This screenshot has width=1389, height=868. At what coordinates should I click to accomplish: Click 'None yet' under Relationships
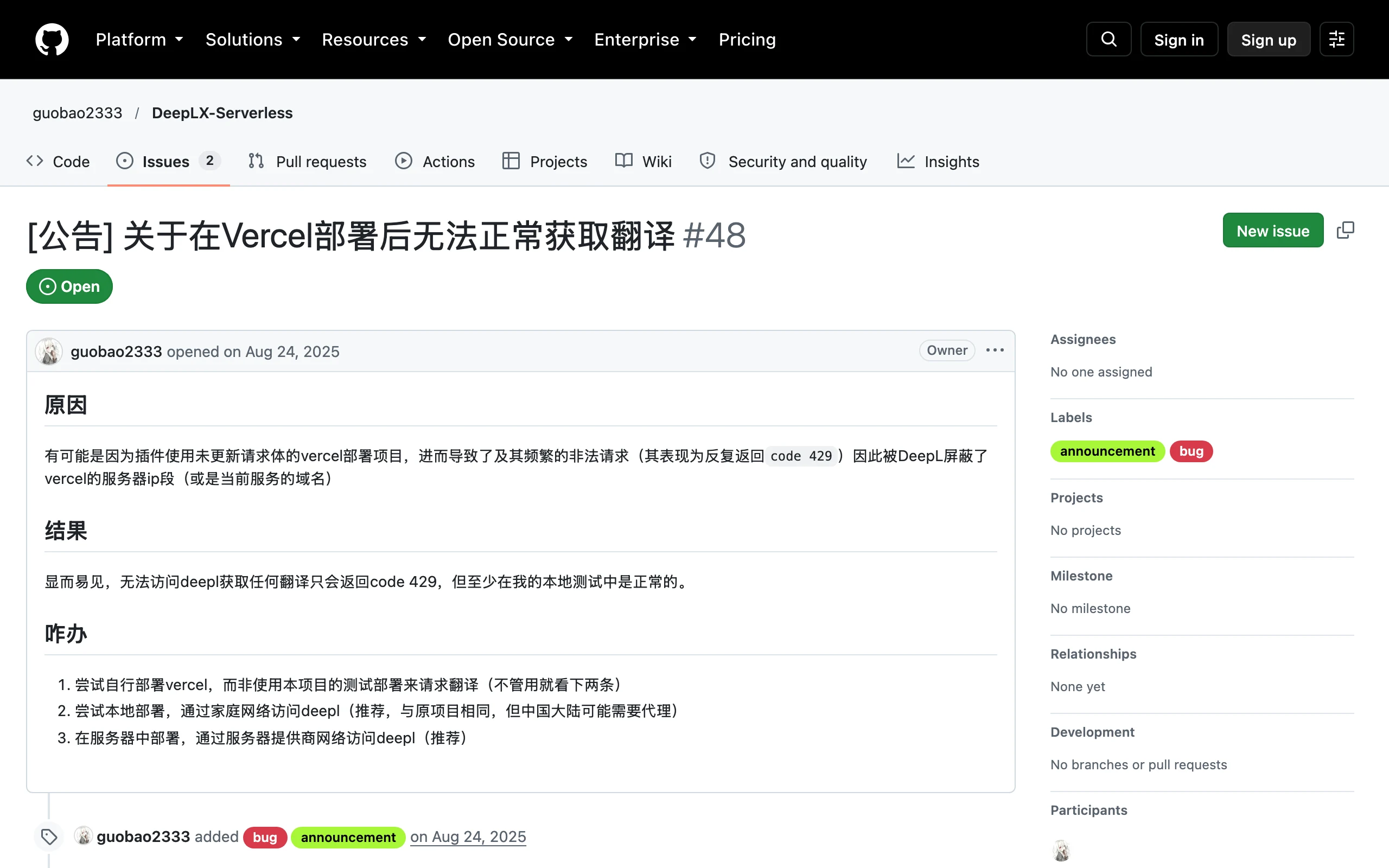click(x=1078, y=687)
